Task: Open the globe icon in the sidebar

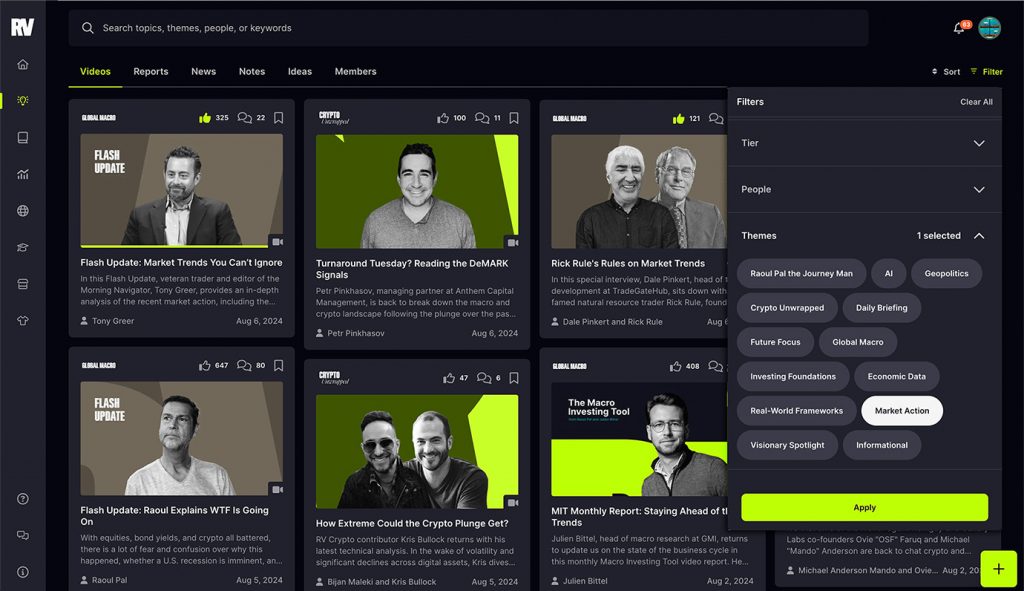Action: pyautogui.click(x=23, y=211)
